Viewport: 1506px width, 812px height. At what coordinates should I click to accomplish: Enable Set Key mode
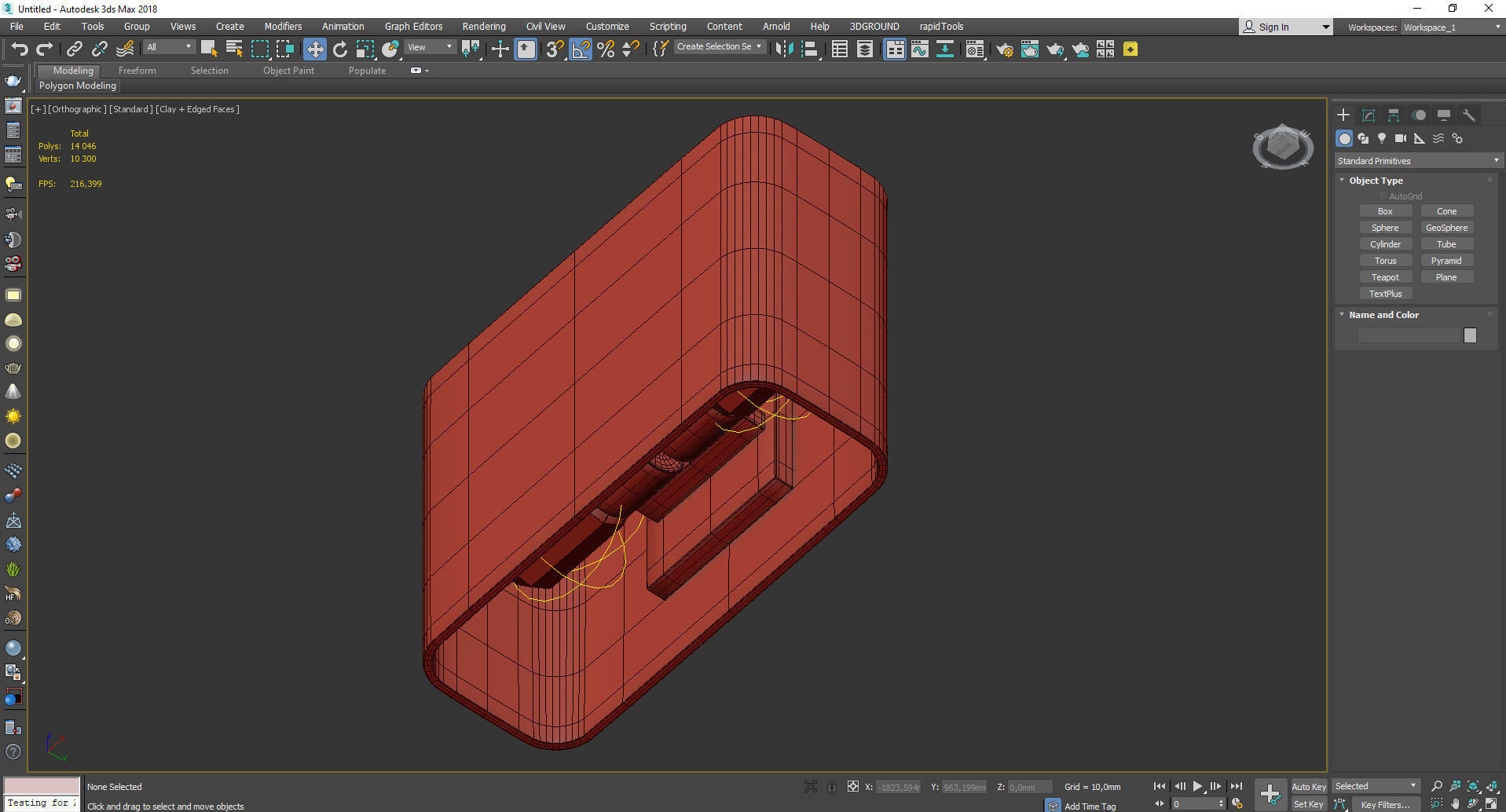pyautogui.click(x=1309, y=804)
